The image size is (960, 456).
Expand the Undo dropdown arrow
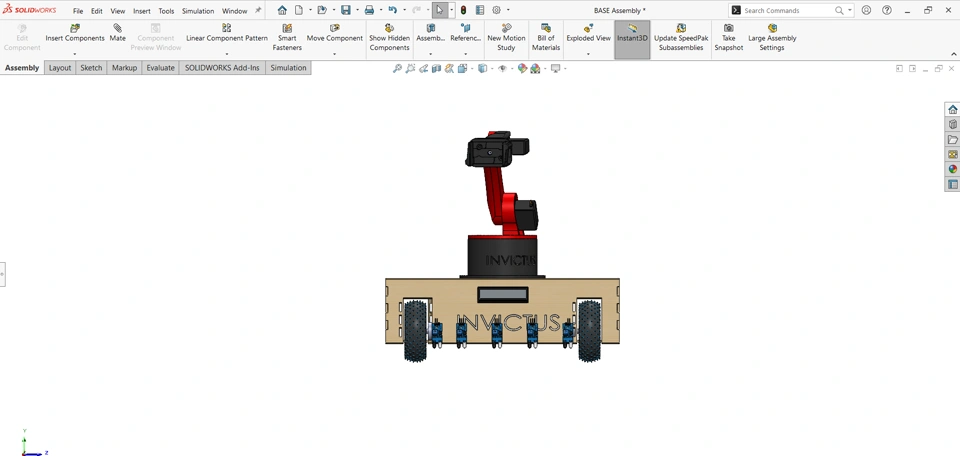404,10
